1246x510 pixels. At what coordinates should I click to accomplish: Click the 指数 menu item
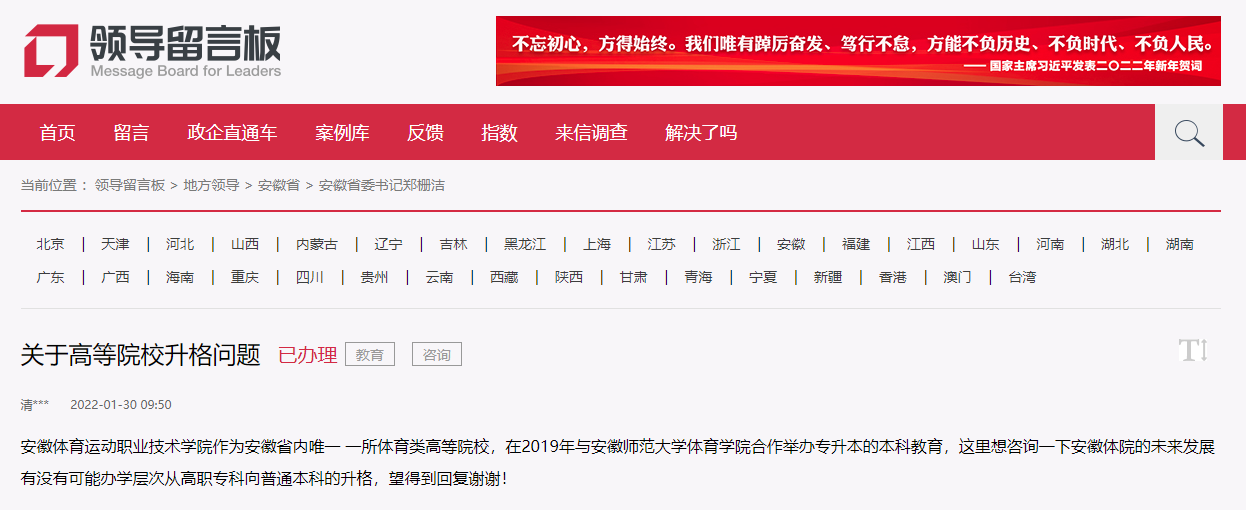[499, 133]
